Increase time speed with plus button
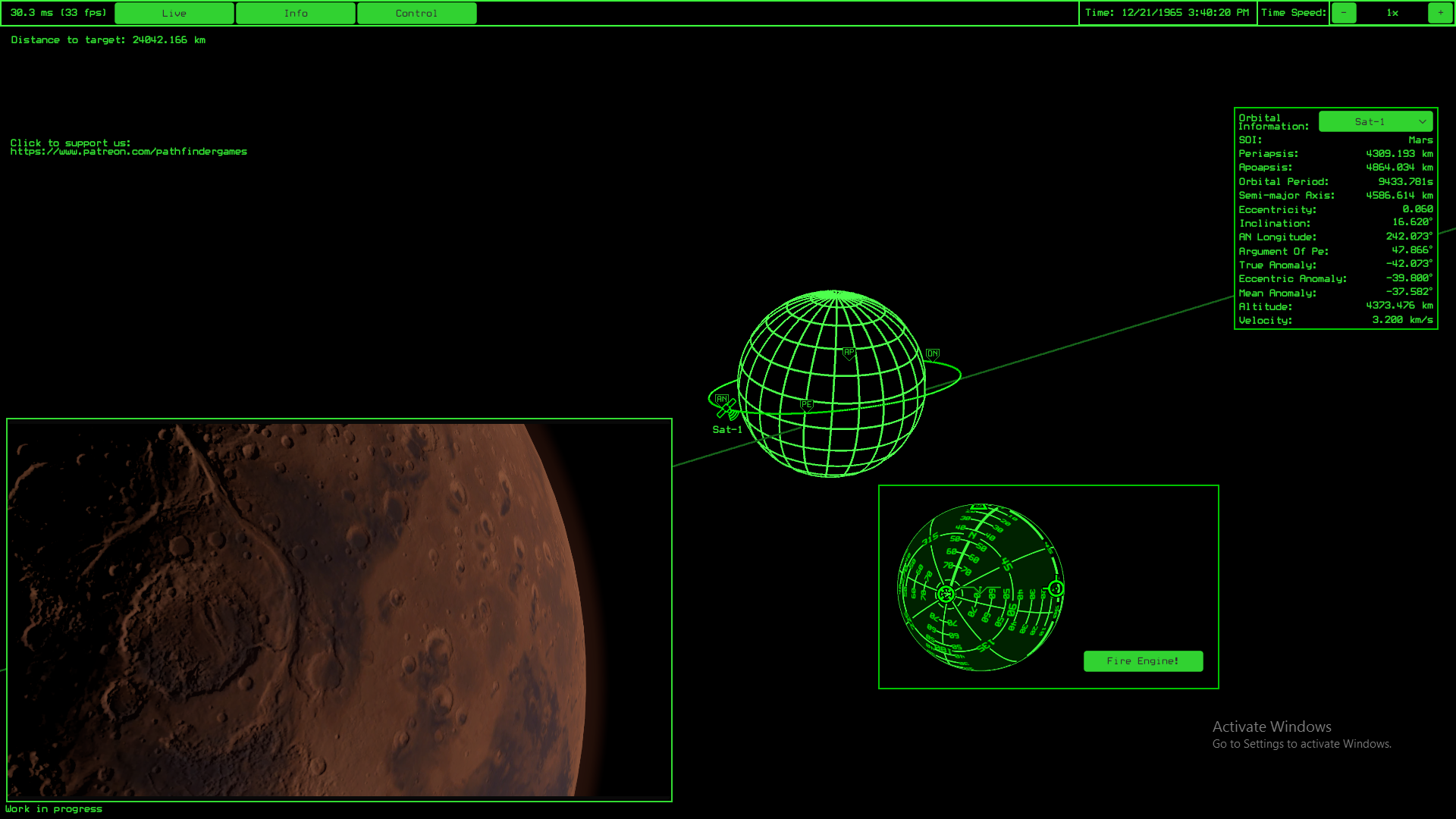 click(1440, 13)
